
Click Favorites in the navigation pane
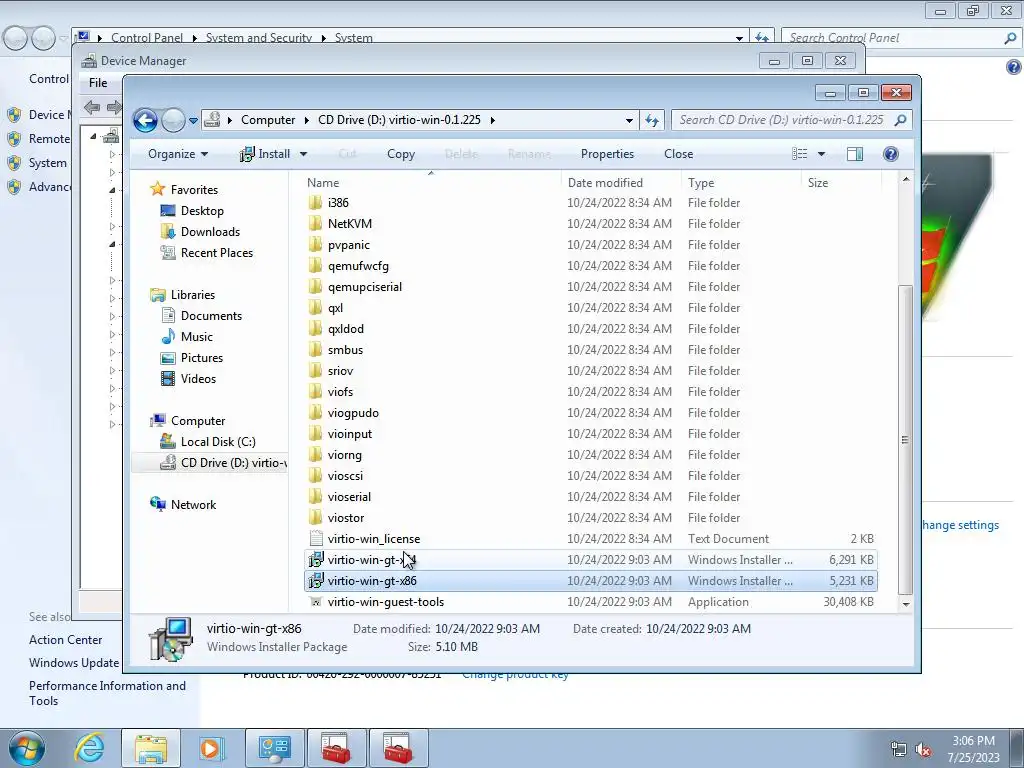(x=194, y=189)
